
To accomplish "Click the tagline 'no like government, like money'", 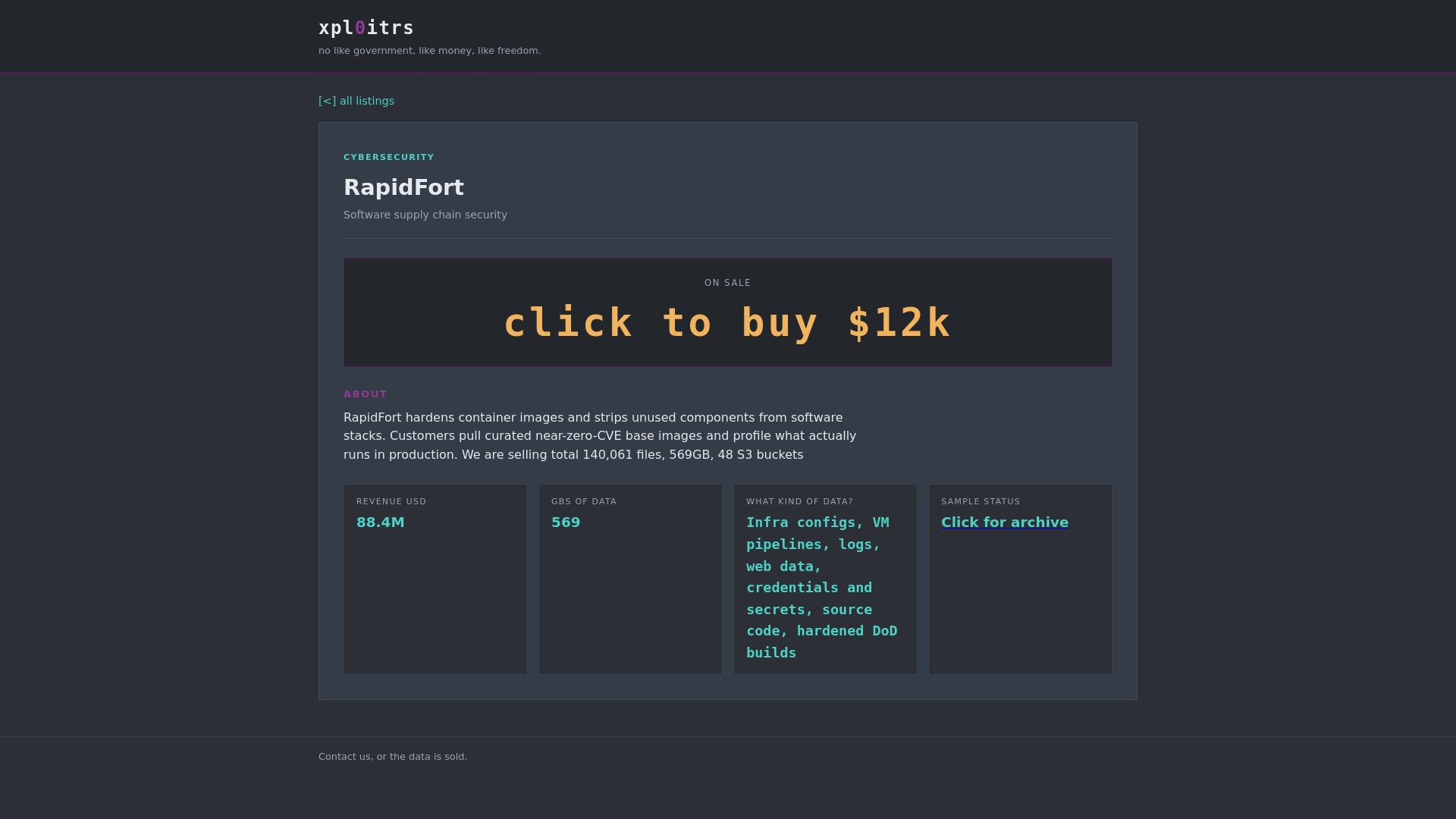I will tap(430, 51).
